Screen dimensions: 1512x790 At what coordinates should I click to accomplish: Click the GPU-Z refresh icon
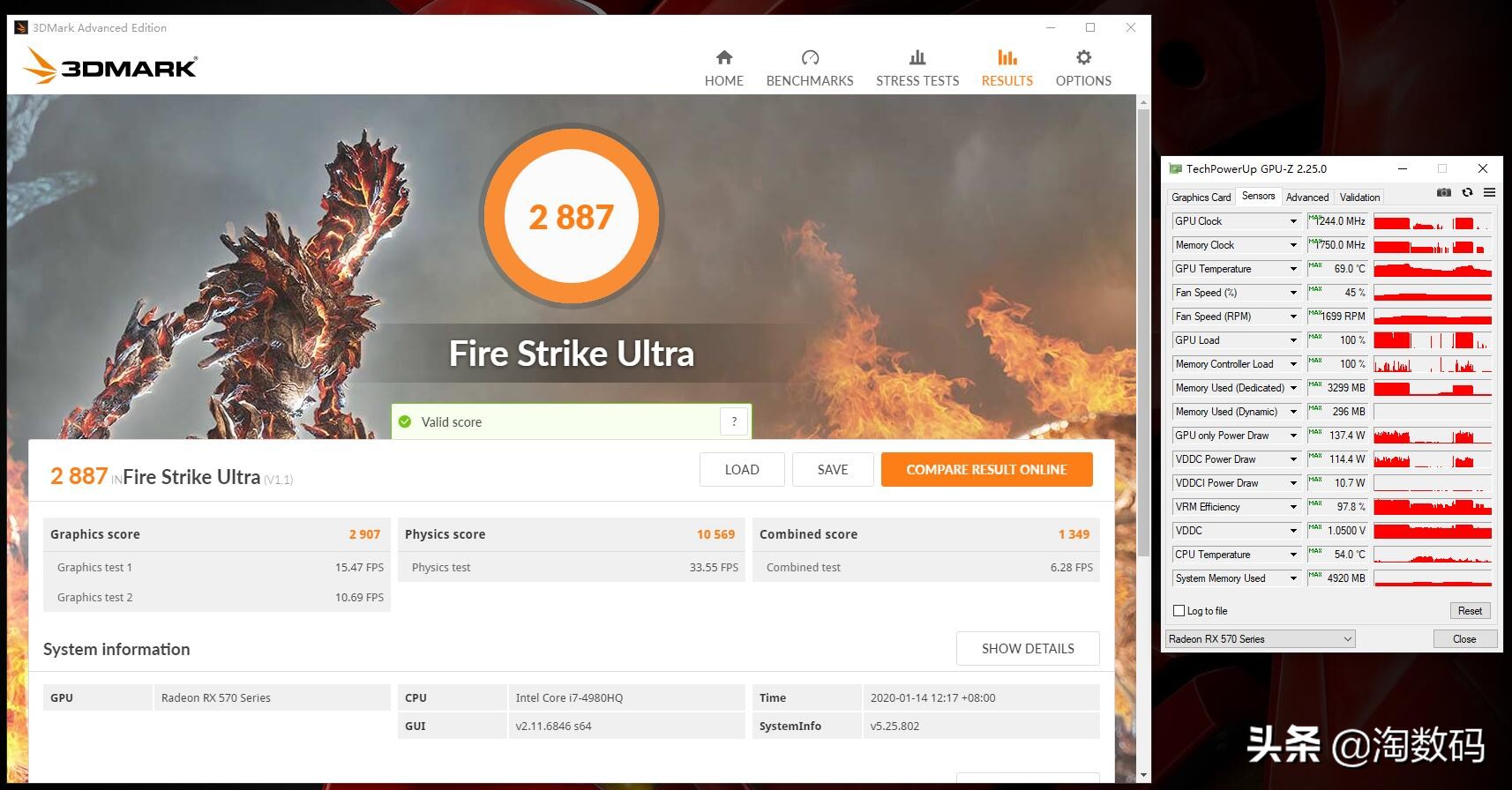click(1467, 192)
